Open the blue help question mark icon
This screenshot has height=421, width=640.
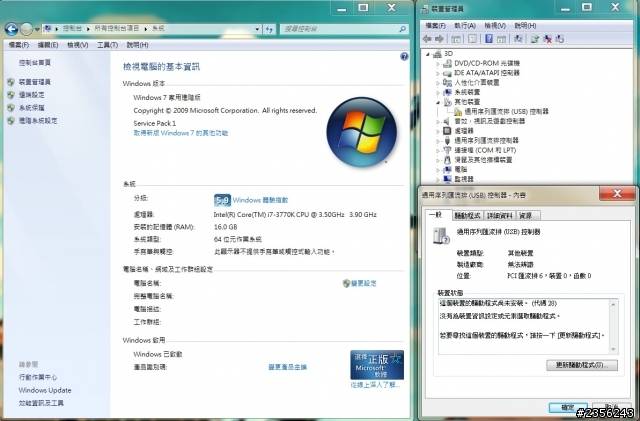(x=404, y=57)
